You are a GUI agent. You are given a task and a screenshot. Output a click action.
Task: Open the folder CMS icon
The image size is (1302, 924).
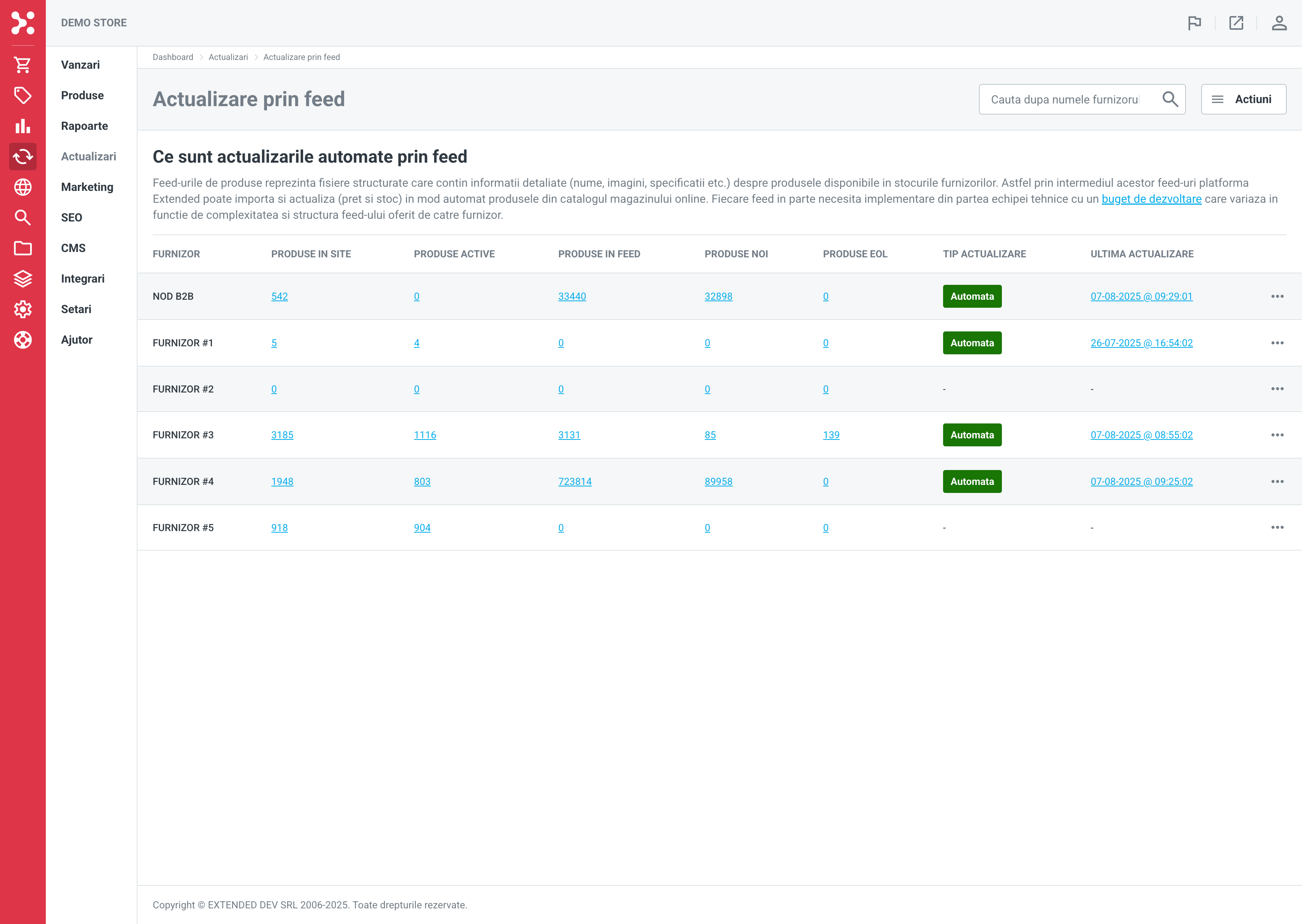pyautogui.click(x=23, y=248)
